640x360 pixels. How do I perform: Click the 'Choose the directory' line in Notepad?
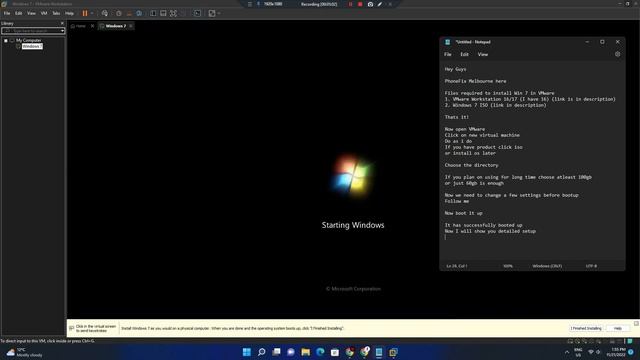click(x=471, y=165)
